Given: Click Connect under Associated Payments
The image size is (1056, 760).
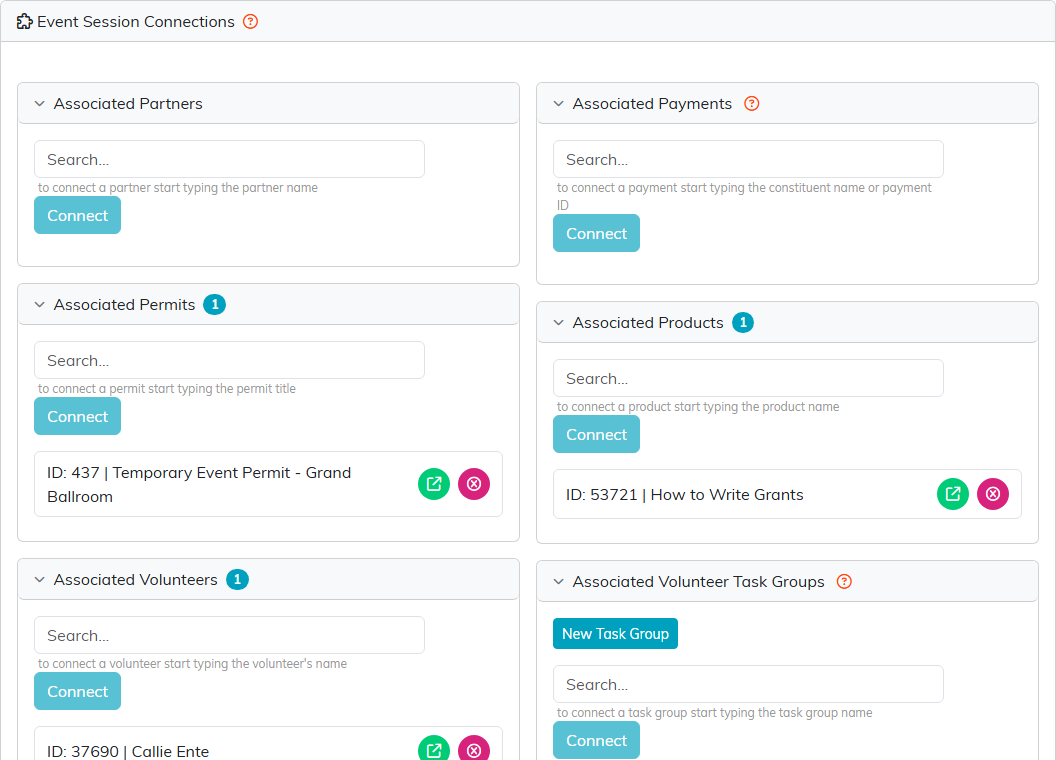Looking at the screenshot, I should pyautogui.click(x=596, y=233).
